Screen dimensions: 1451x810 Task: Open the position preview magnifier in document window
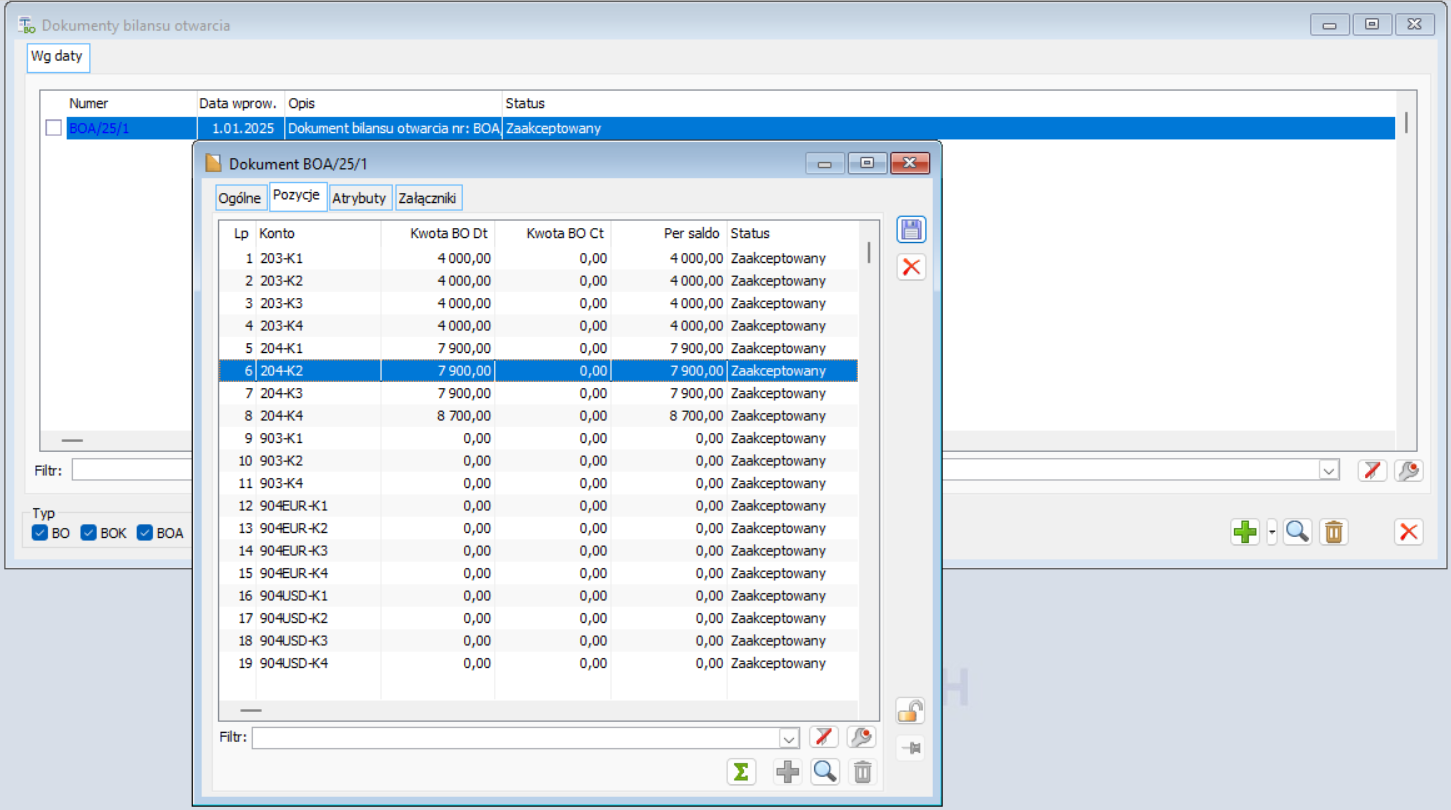(825, 772)
